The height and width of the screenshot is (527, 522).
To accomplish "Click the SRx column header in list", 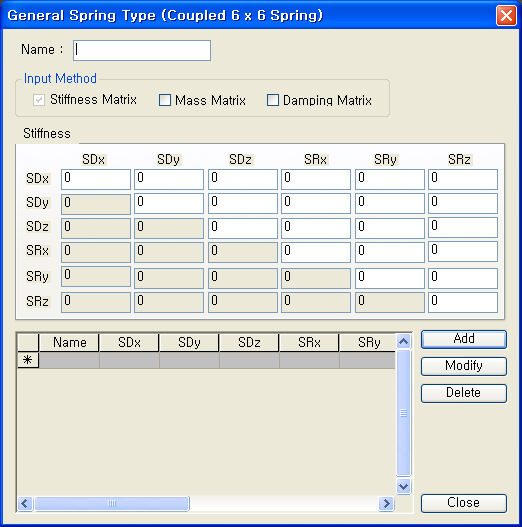I will pos(309,342).
